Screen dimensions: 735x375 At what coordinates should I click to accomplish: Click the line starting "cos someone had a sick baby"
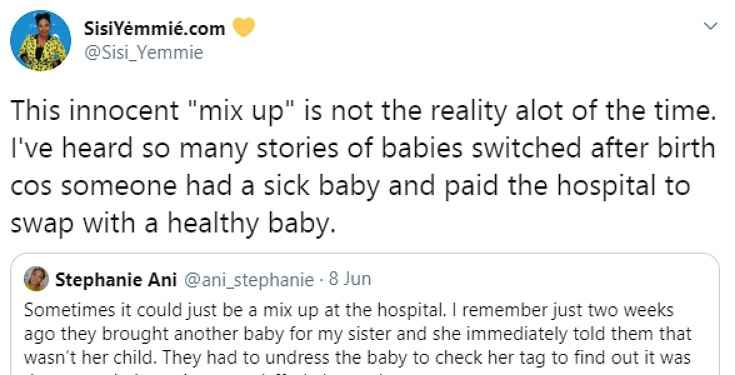coord(350,186)
